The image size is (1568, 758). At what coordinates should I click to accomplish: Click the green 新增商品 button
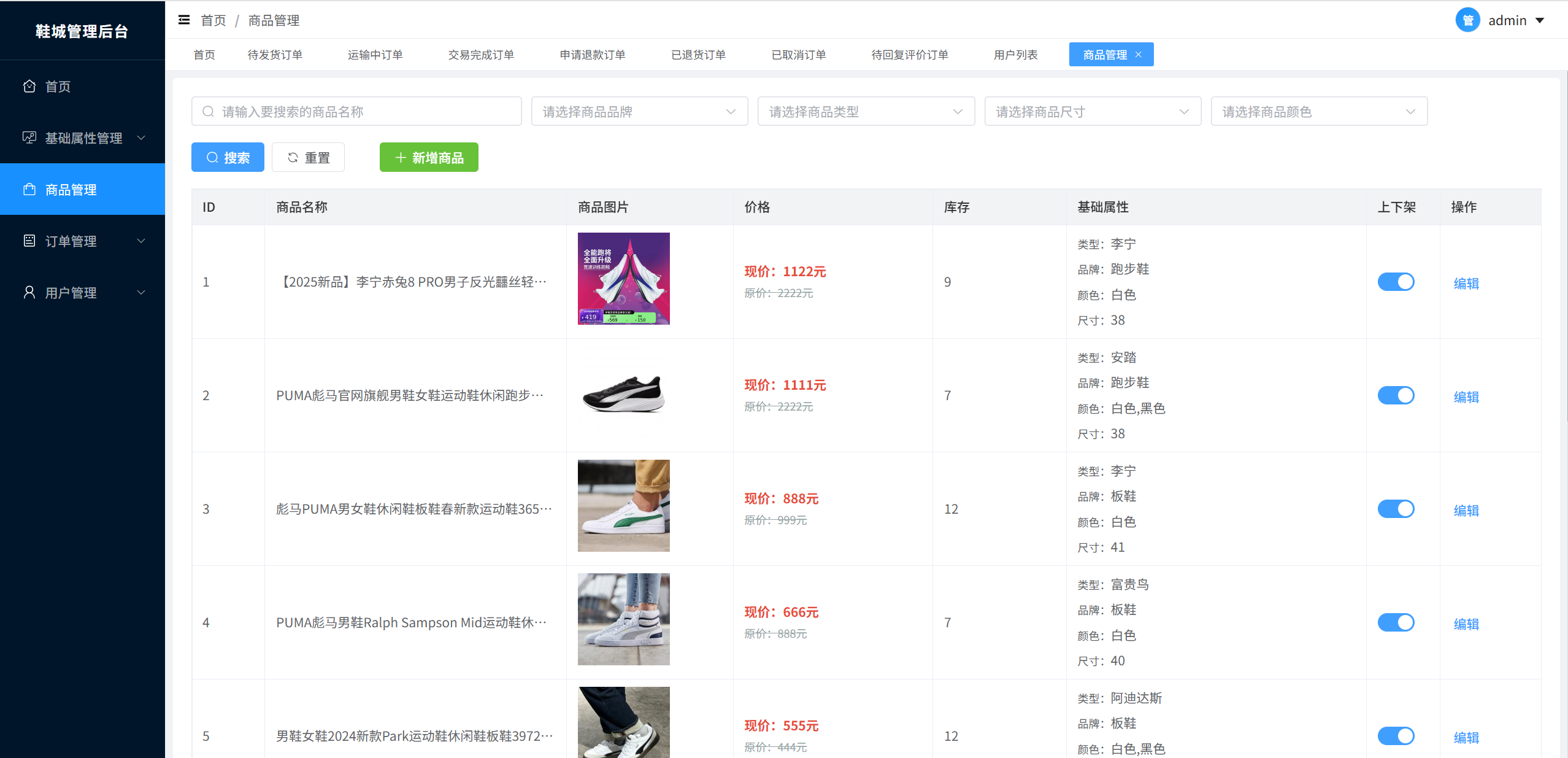click(429, 158)
